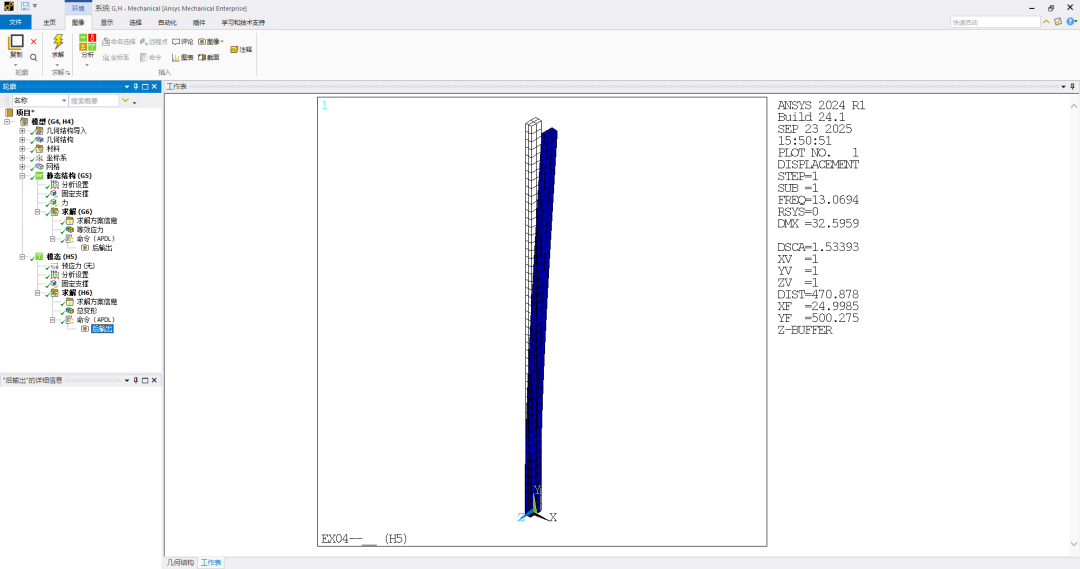Open the 名称 filter dropdown

point(64,101)
